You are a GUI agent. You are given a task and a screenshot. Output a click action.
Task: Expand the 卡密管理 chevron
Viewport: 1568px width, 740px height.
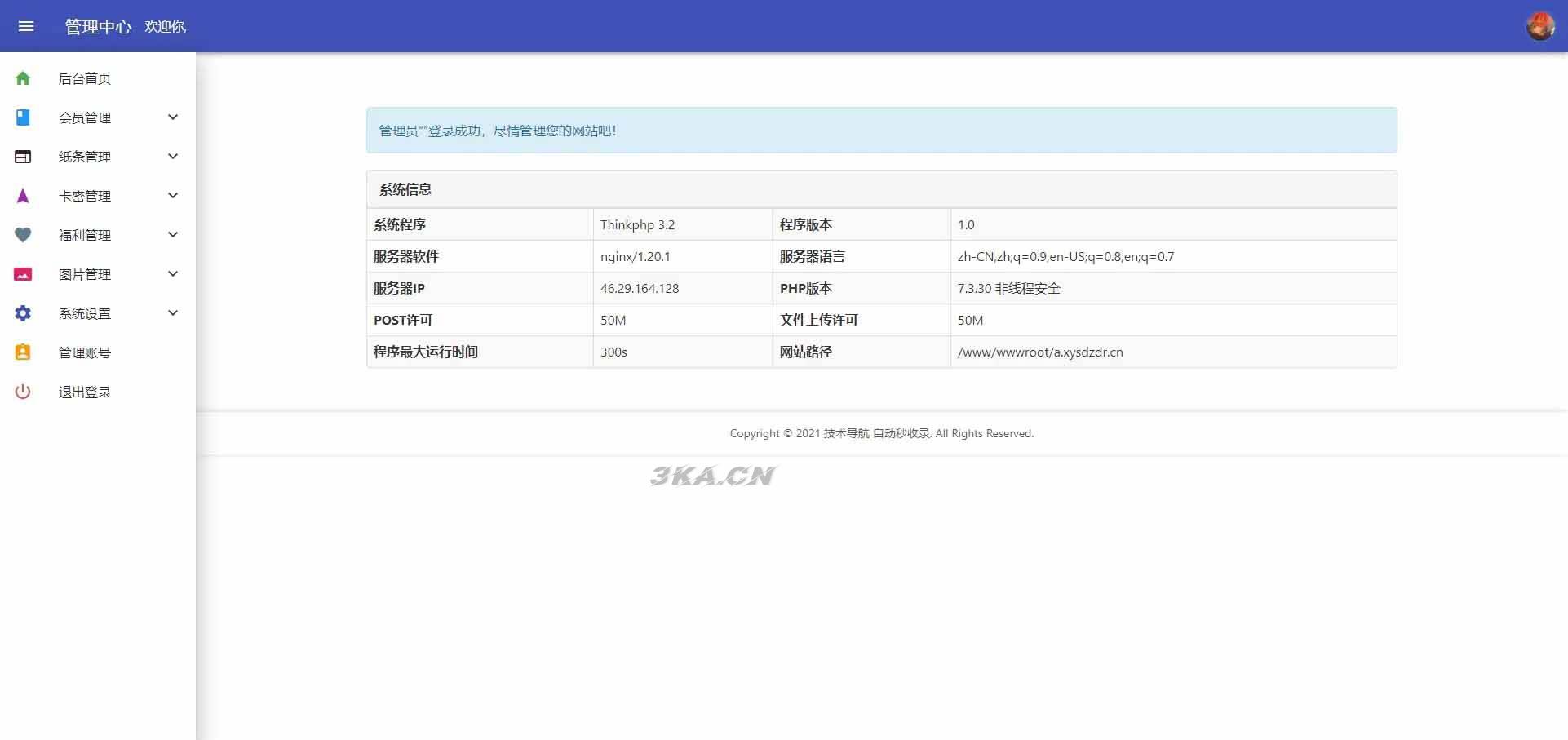[x=173, y=196]
